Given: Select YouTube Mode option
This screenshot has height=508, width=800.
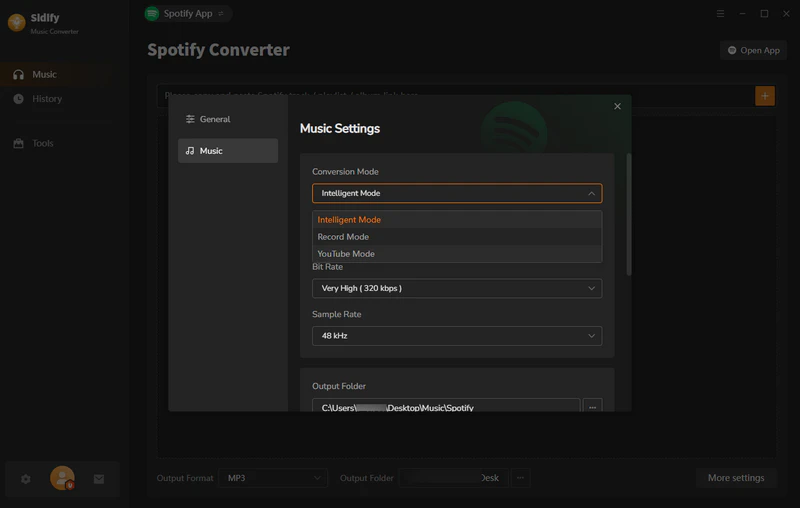Looking at the screenshot, I should pyautogui.click(x=457, y=253).
